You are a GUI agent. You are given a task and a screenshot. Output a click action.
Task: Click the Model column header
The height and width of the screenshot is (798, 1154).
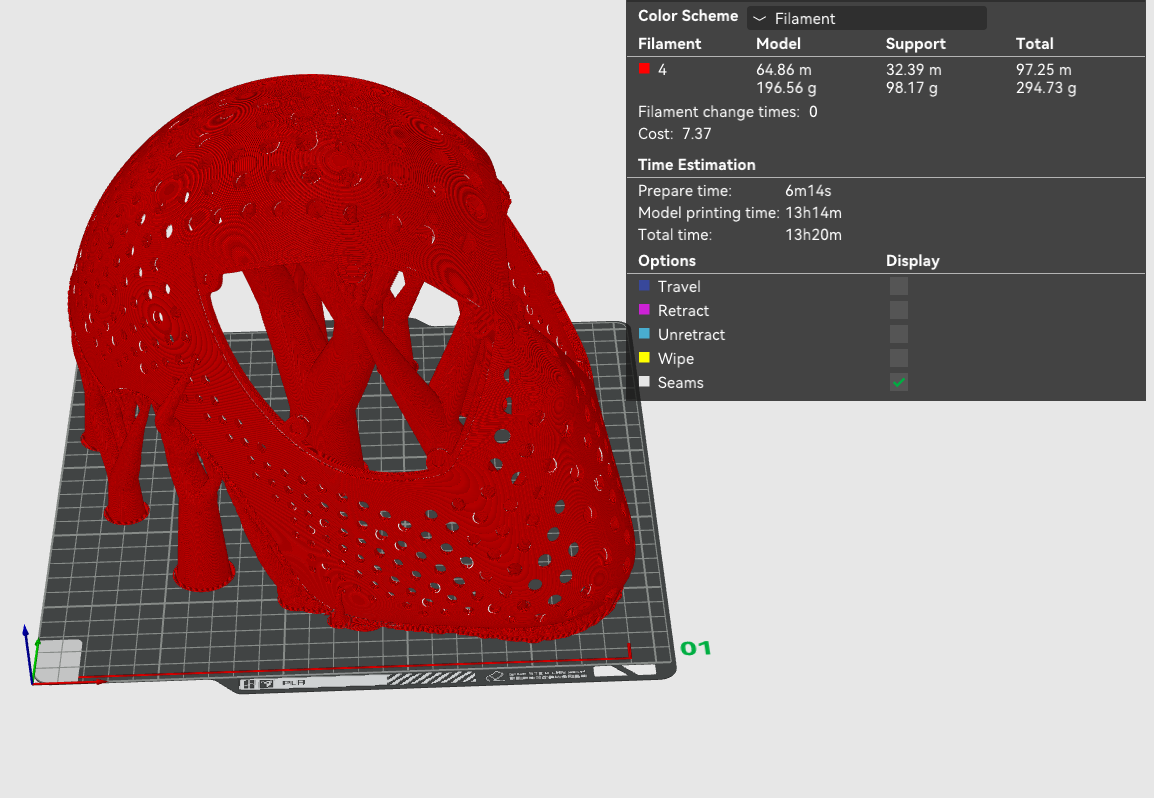click(x=778, y=43)
